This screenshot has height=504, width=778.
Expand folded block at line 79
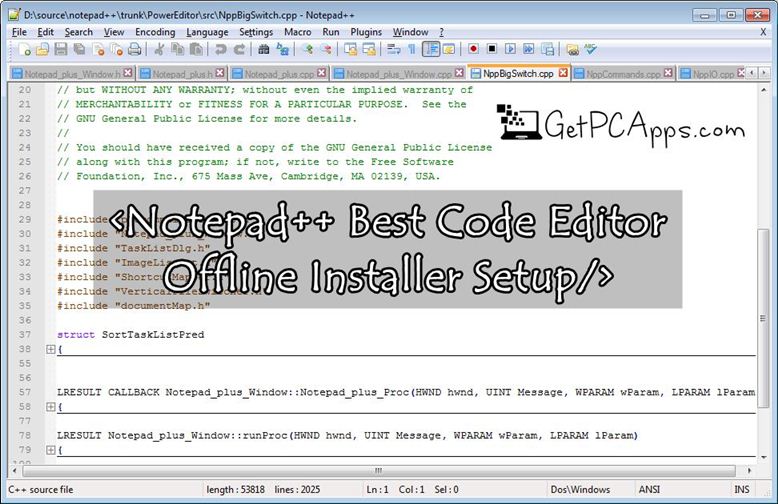[51, 450]
